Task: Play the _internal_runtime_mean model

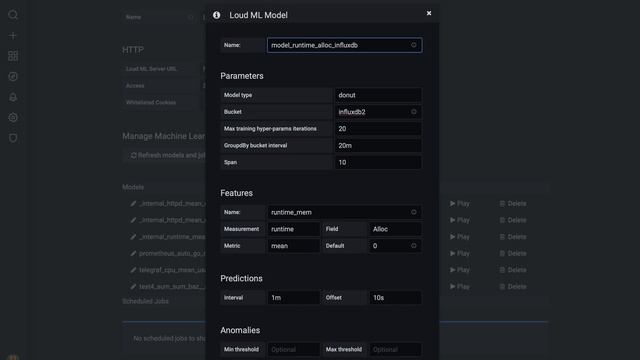Action: tap(460, 237)
